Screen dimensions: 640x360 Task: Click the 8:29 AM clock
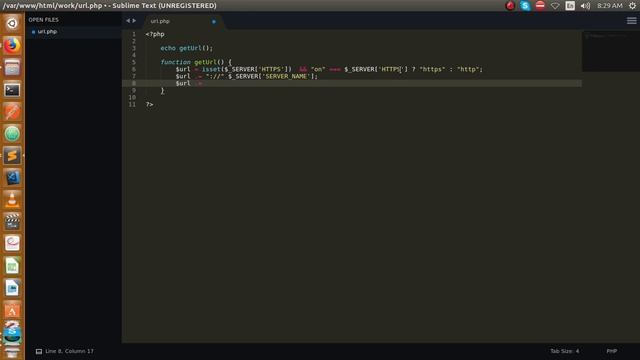(x=610, y=6)
